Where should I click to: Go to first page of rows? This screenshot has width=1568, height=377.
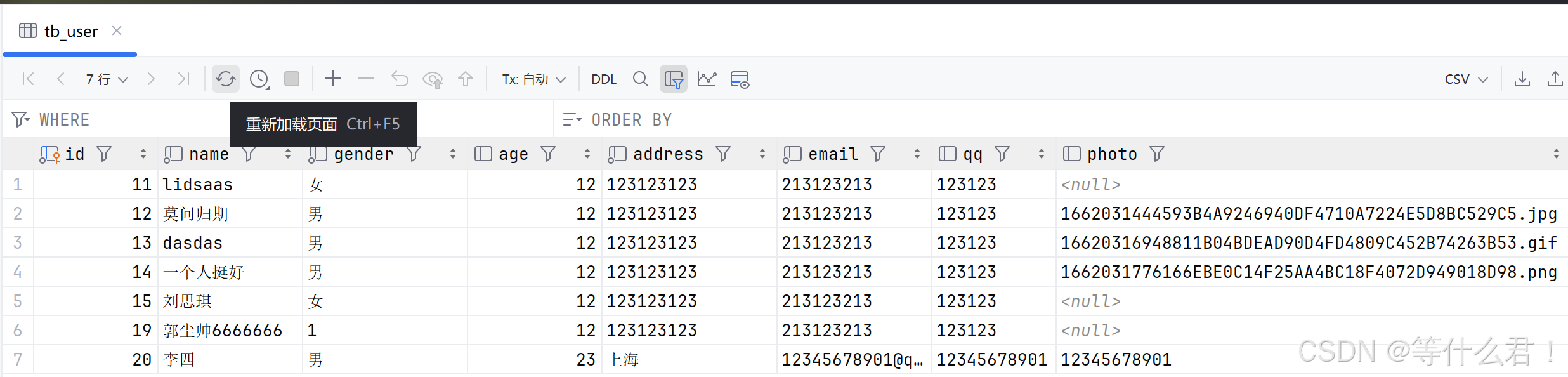(28, 79)
